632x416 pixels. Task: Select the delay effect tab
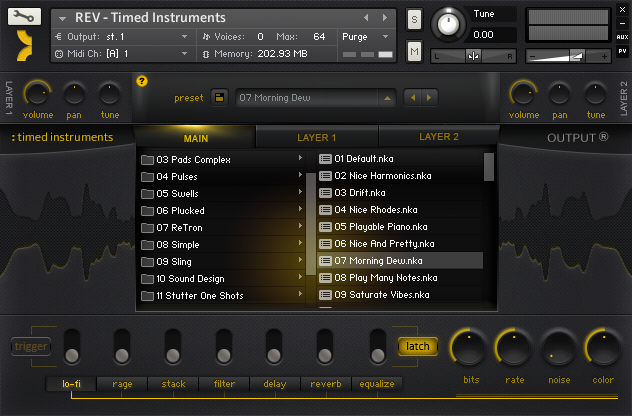pos(274,383)
